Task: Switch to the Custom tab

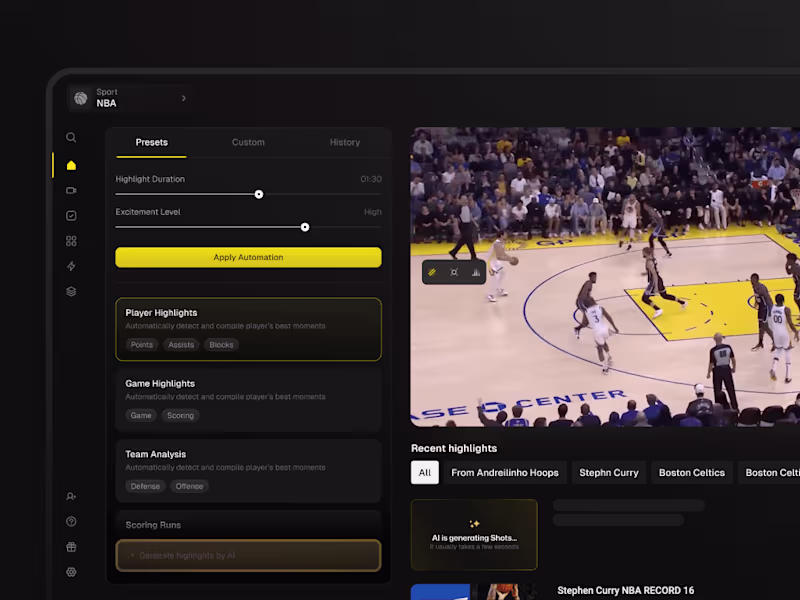Action: (248, 142)
